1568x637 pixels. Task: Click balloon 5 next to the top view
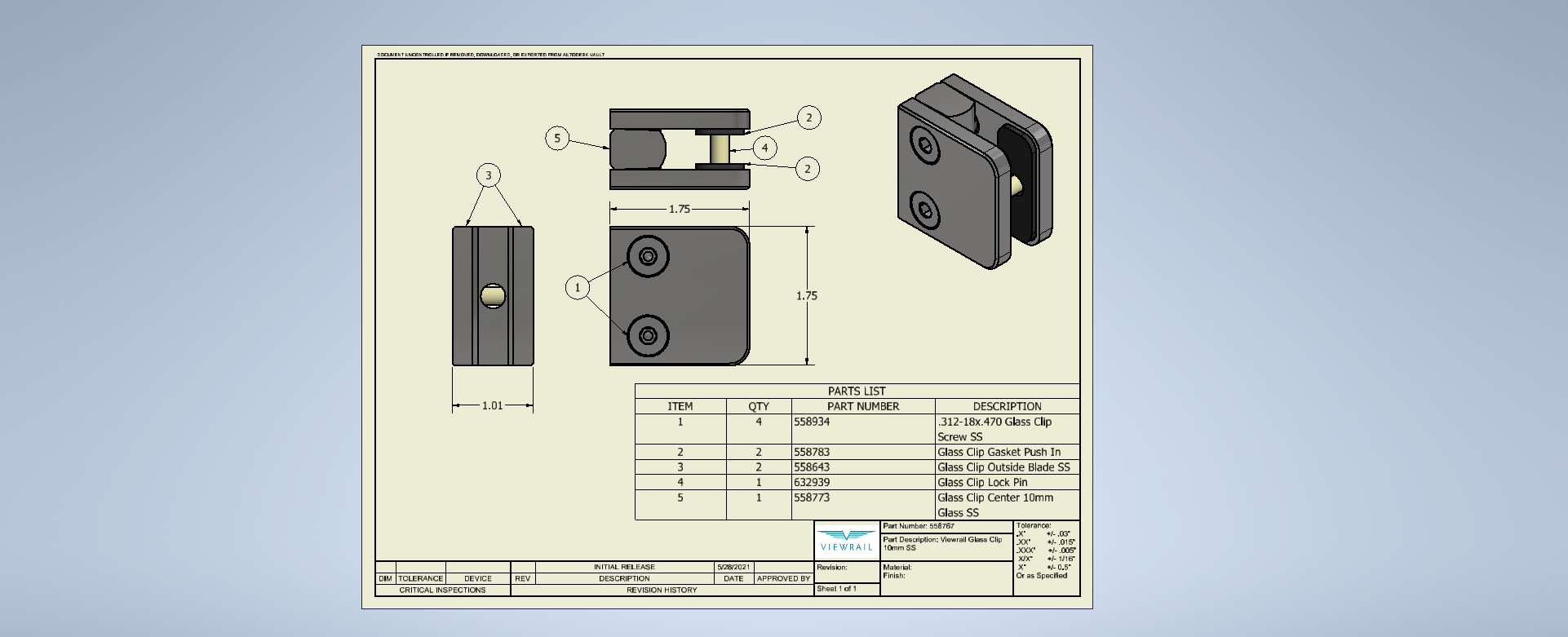pos(557,138)
